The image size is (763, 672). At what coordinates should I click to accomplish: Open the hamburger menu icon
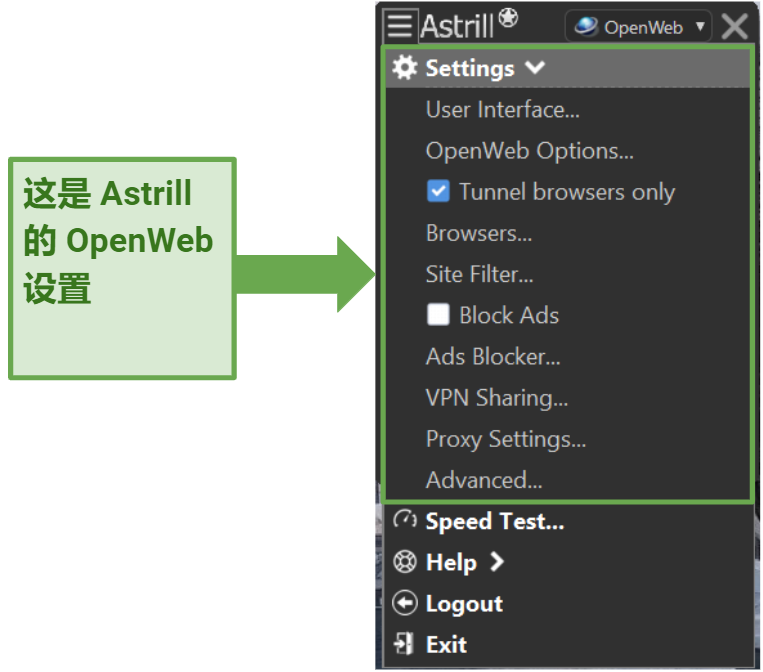(x=400, y=25)
